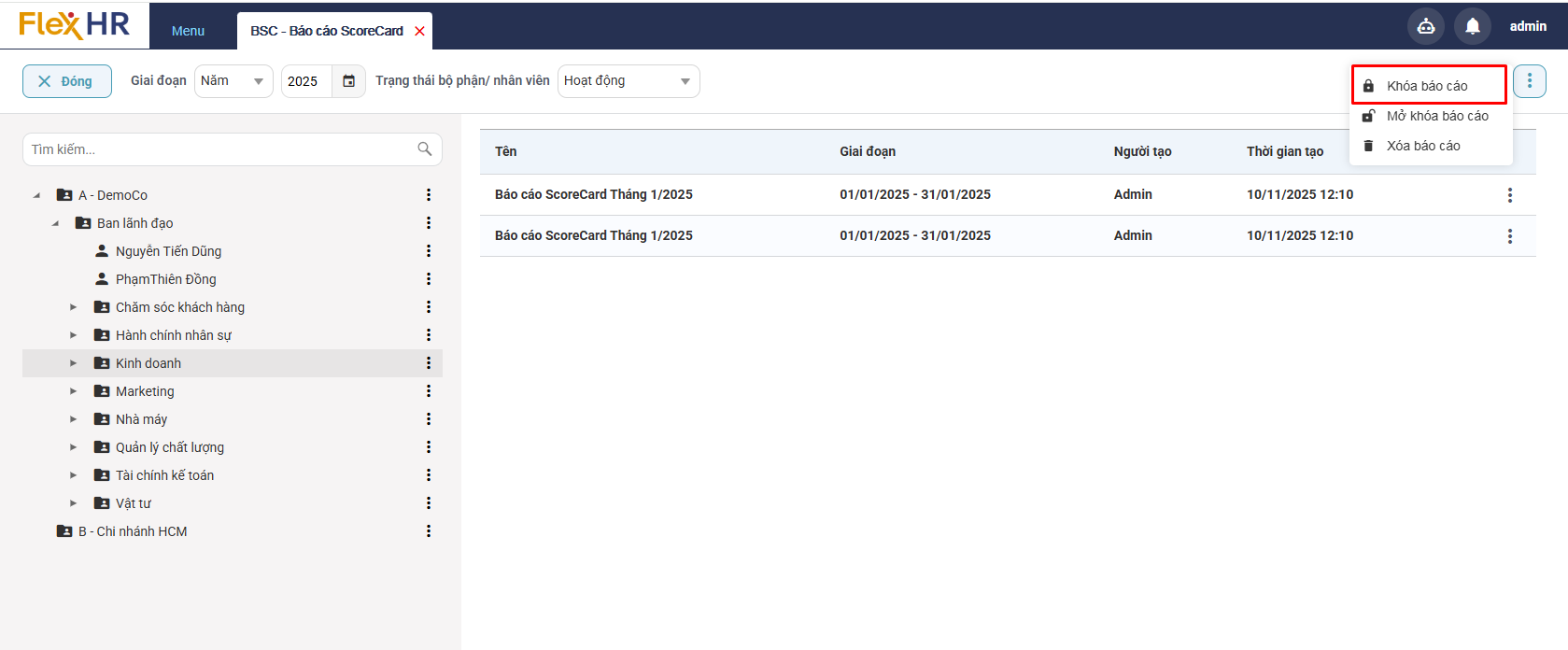Click the notification bell icon
The height and width of the screenshot is (650, 1568).
[x=1472, y=26]
